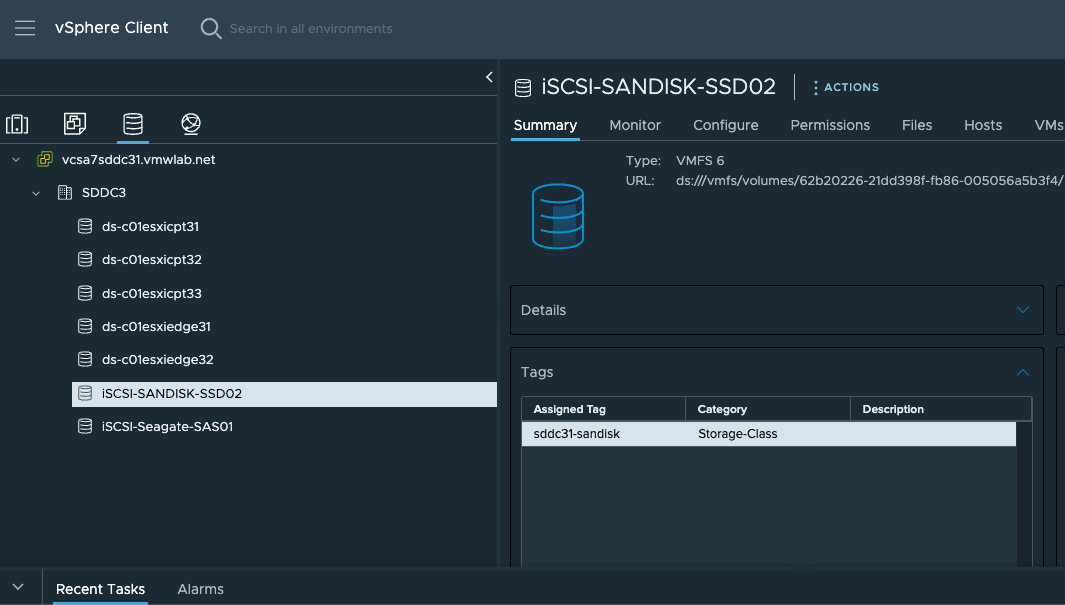This screenshot has width=1065, height=605.
Task: Select the sddc31-sandisk tag row
Action: [768, 434]
